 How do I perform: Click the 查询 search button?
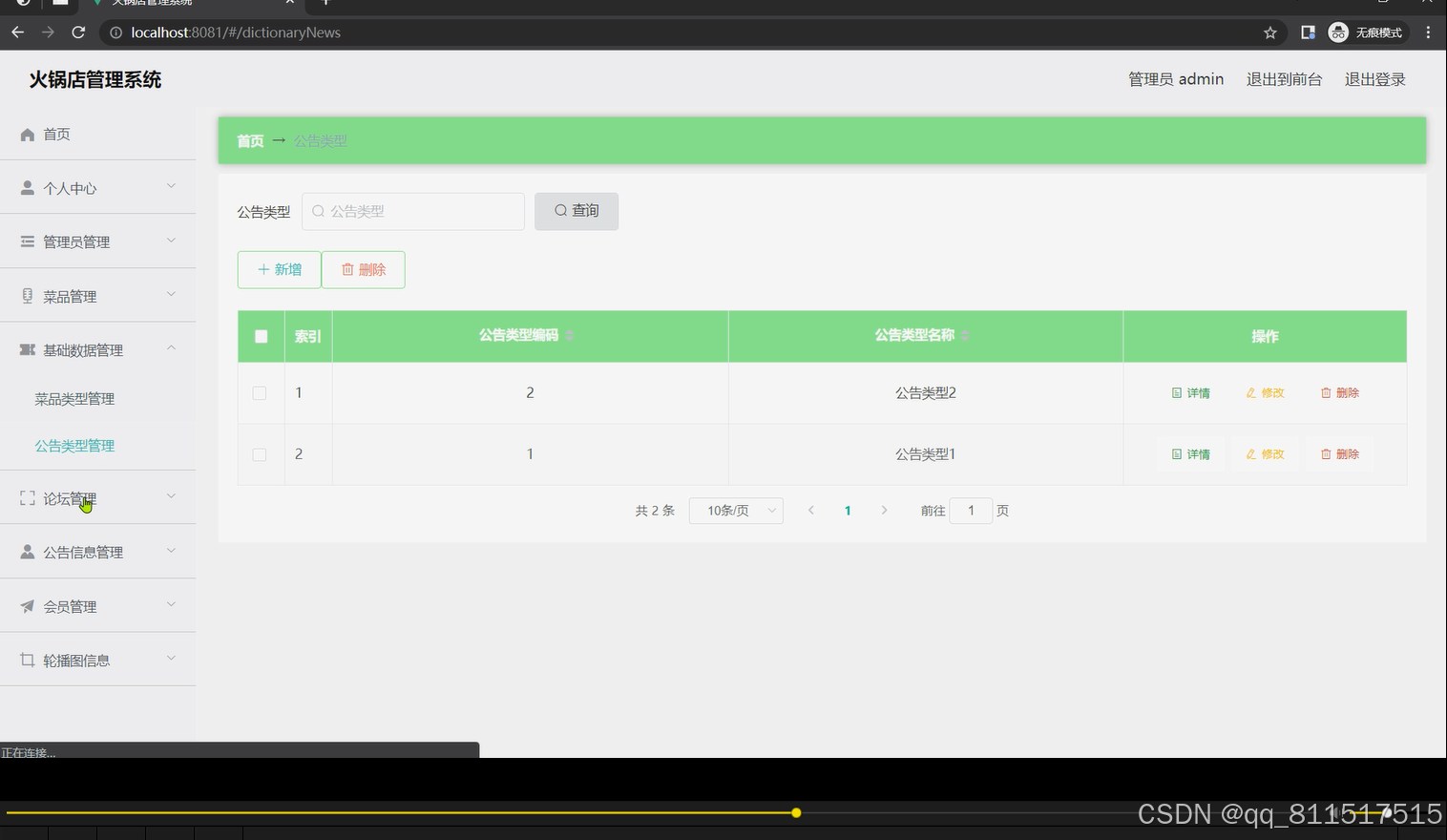point(577,211)
